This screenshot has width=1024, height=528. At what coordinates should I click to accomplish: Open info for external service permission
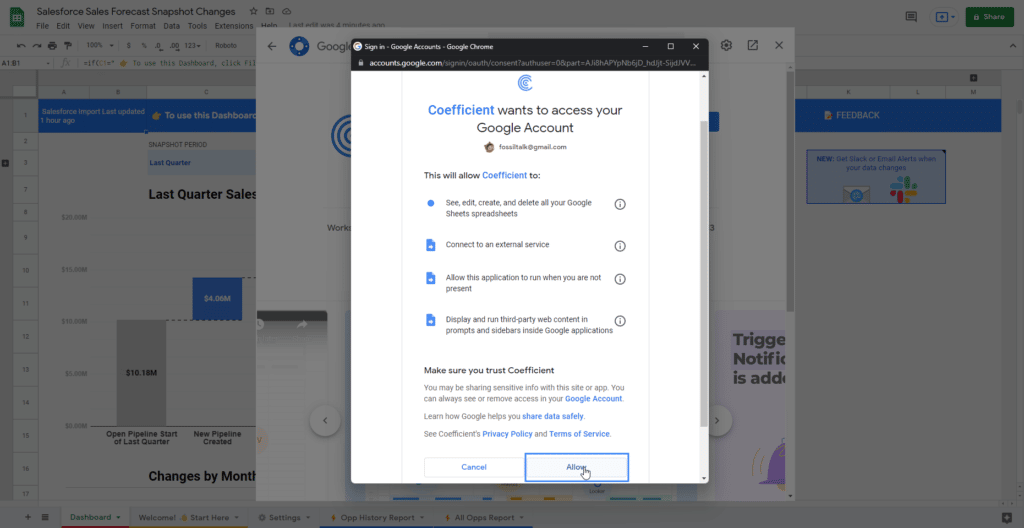click(620, 246)
